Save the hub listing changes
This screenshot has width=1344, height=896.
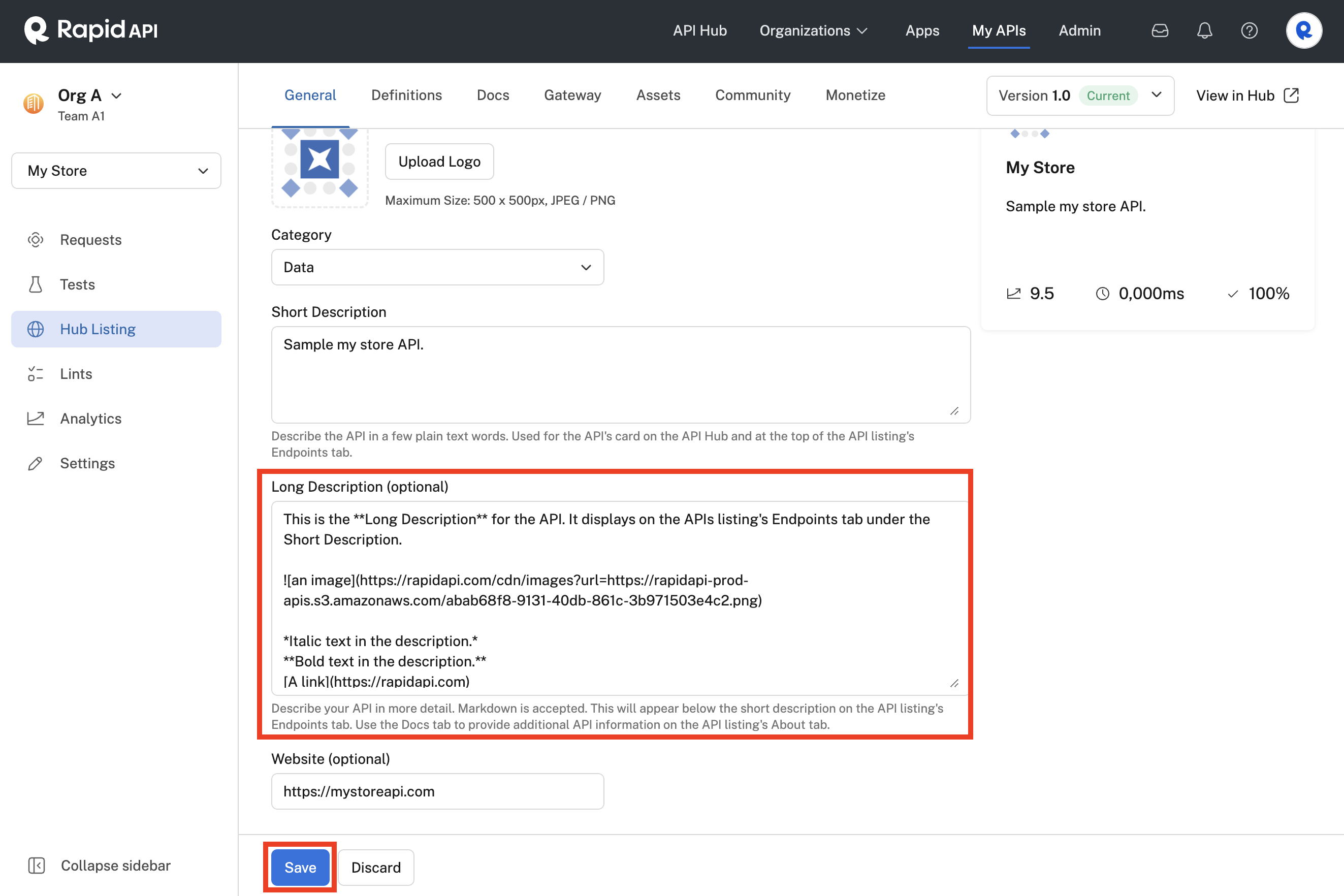click(x=300, y=867)
